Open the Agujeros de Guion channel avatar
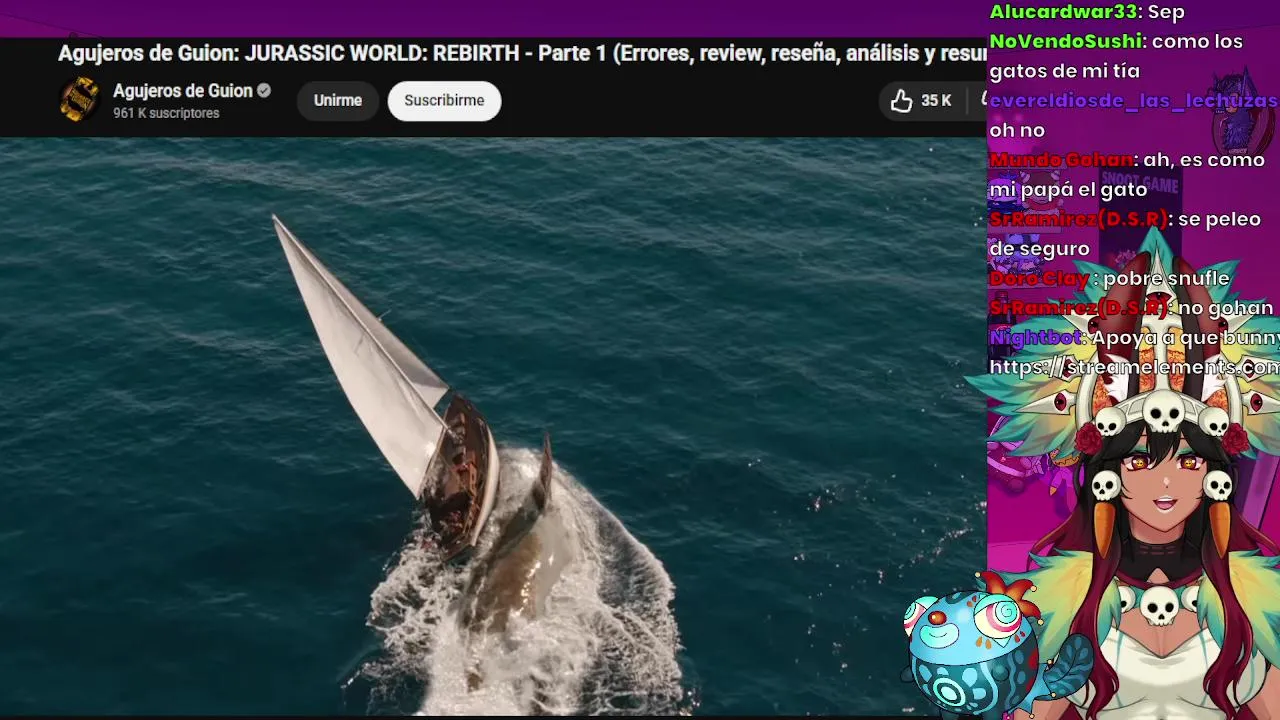This screenshot has width=1280, height=720. pos(79,100)
